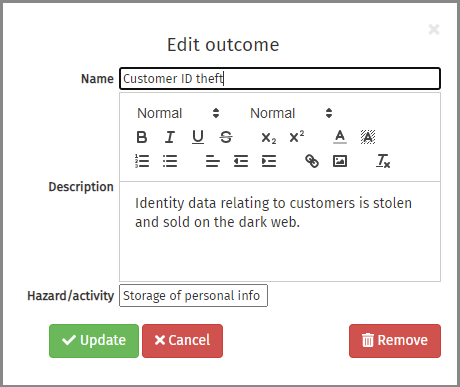Screen dimensions: 460x387
Task: Insert a hyperlink
Action: pyautogui.click(x=312, y=161)
